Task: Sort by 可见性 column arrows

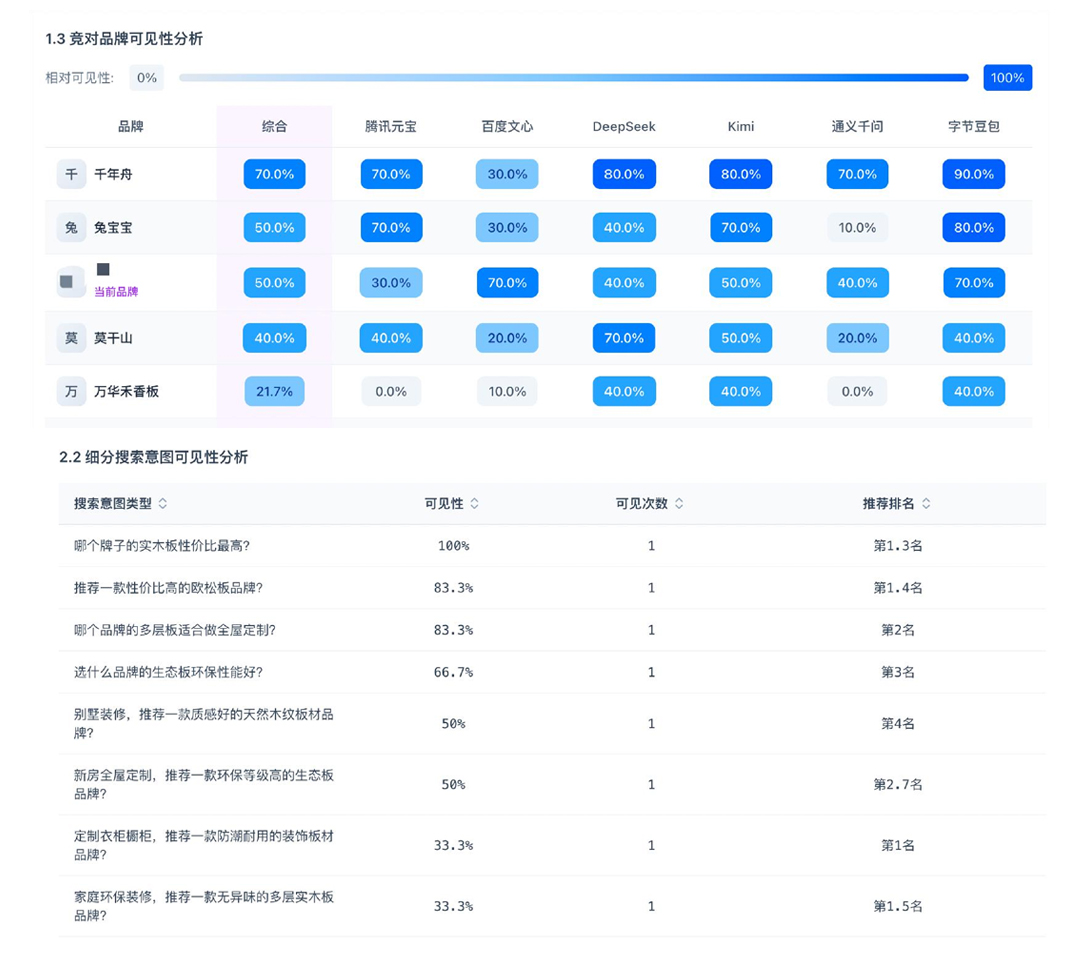Action: (474, 503)
